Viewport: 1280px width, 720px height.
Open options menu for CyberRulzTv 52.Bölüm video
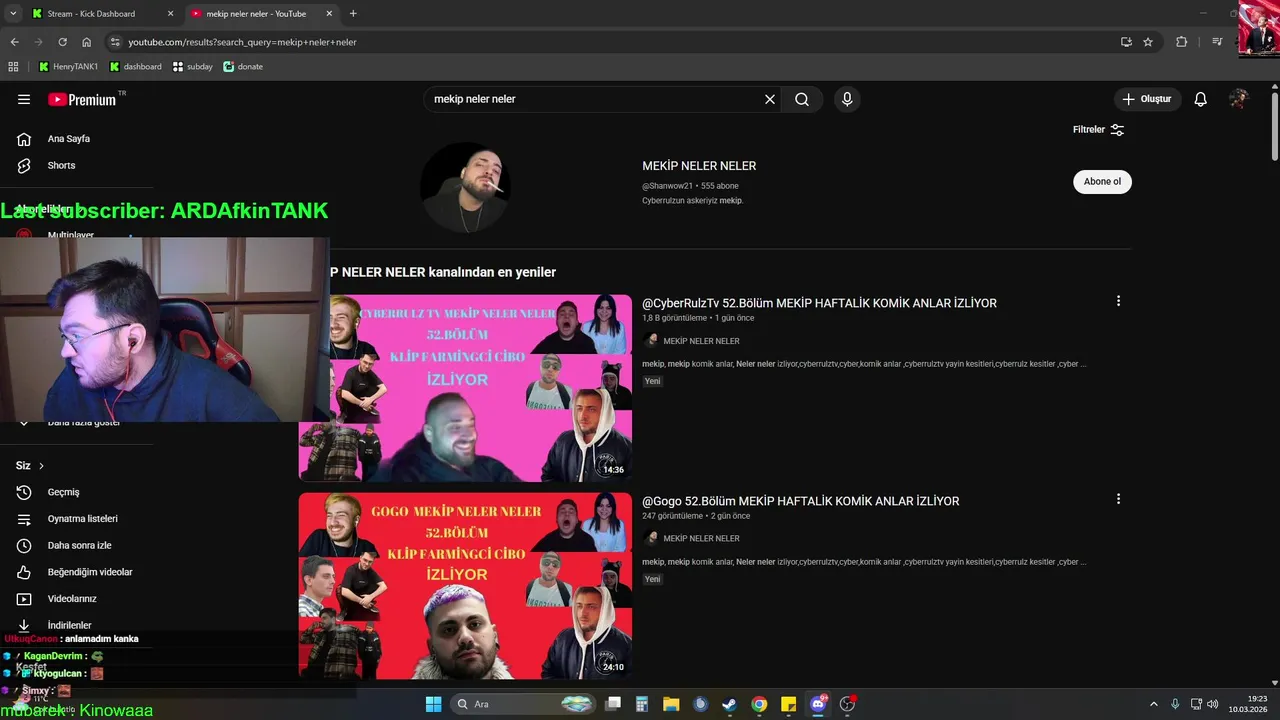coord(1118,301)
